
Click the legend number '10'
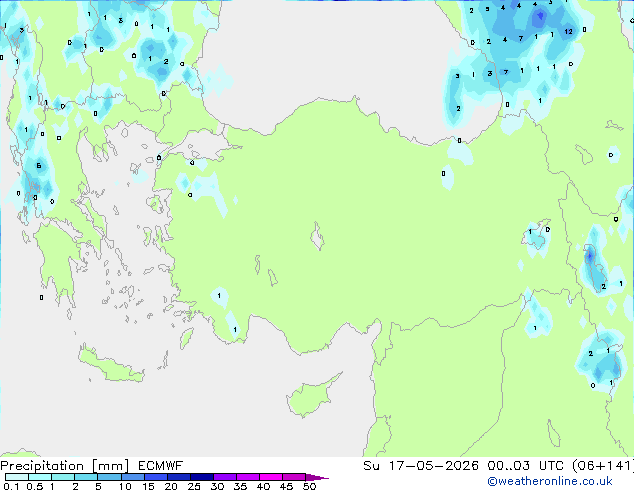click(x=125, y=486)
